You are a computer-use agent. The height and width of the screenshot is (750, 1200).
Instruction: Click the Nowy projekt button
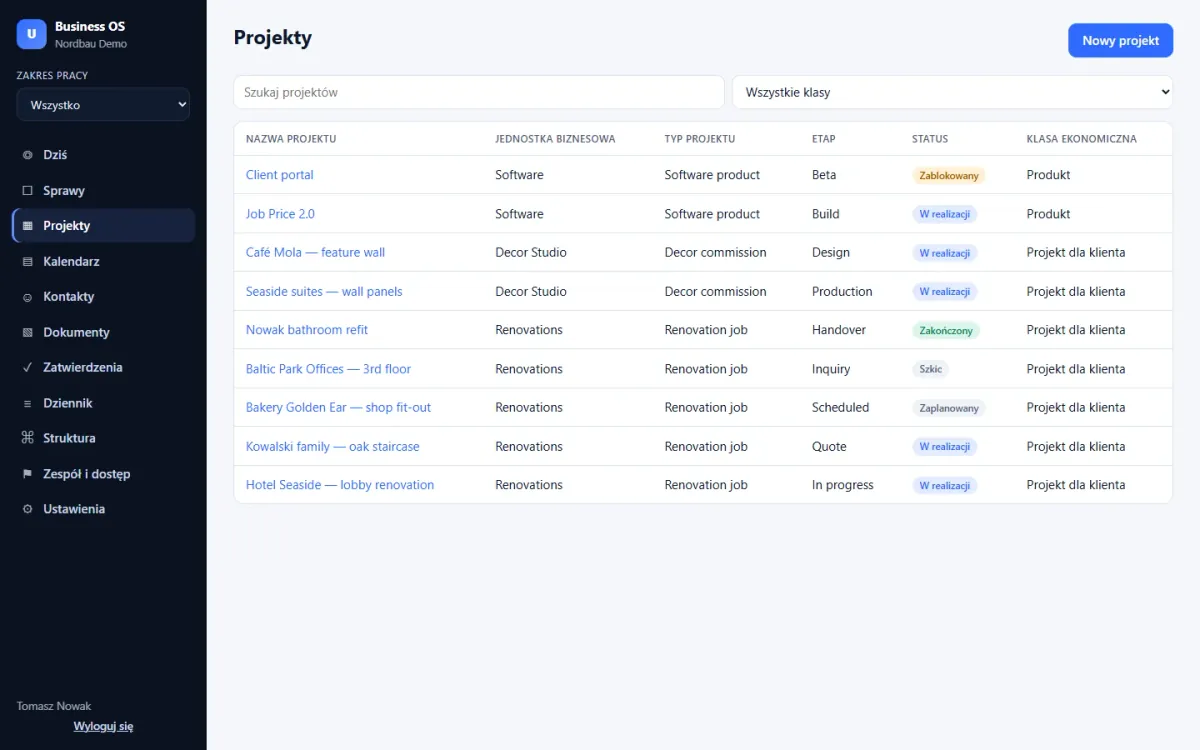(x=1120, y=41)
